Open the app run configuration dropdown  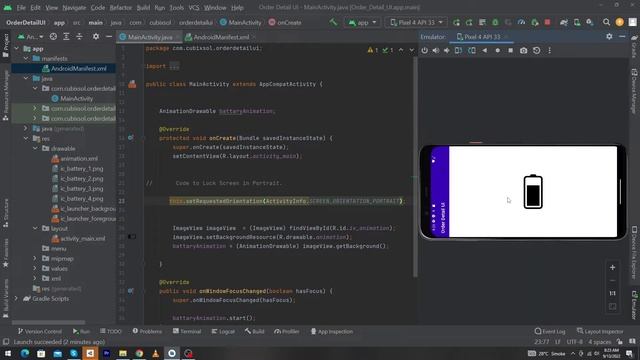pos(362,22)
